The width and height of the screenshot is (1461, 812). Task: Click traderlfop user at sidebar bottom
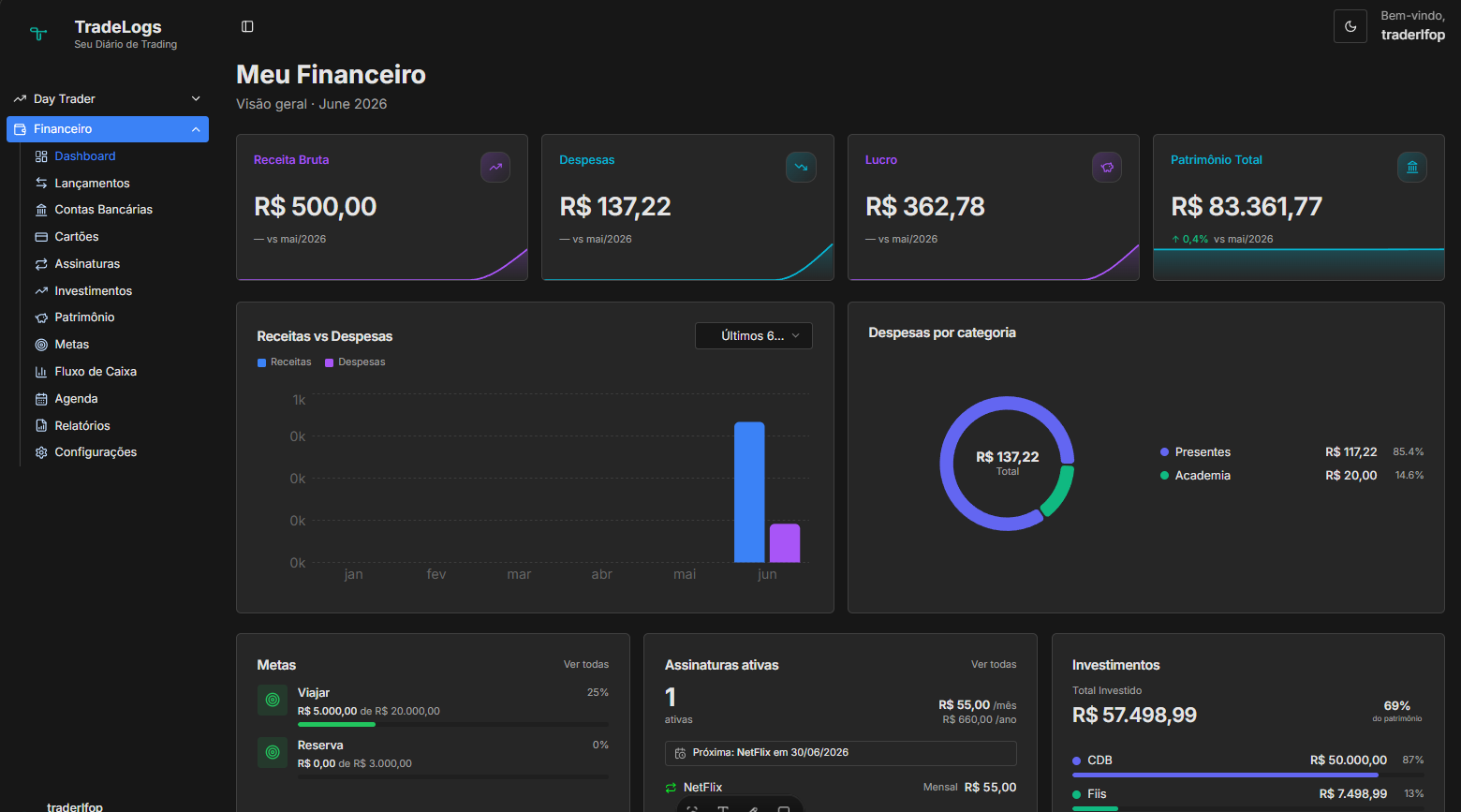75,806
